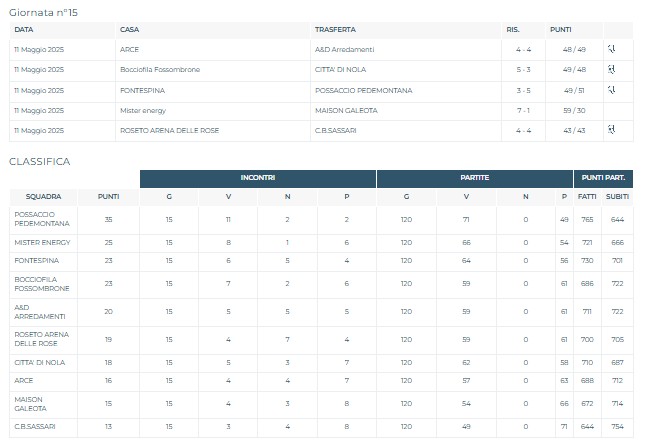Viewport: 652px width, 441px height.
Task: Click the PUNTI header in the Giornata table
Action: (561, 30)
